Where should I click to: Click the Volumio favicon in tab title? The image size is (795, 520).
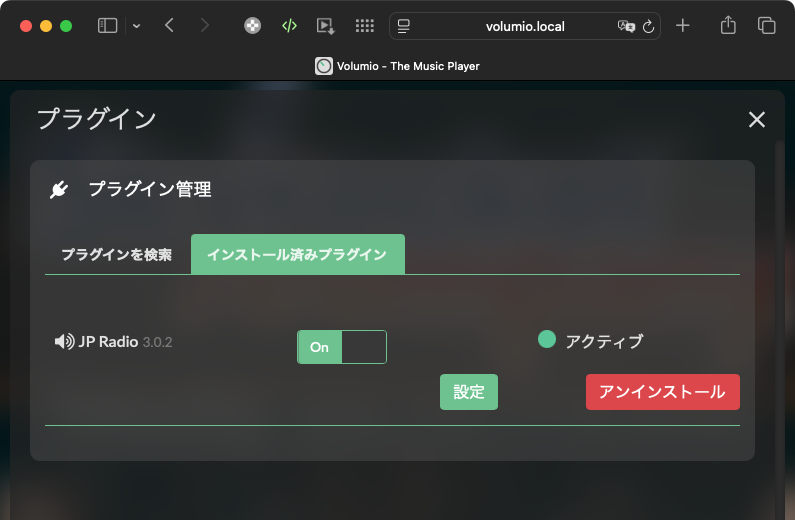(x=324, y=66)
